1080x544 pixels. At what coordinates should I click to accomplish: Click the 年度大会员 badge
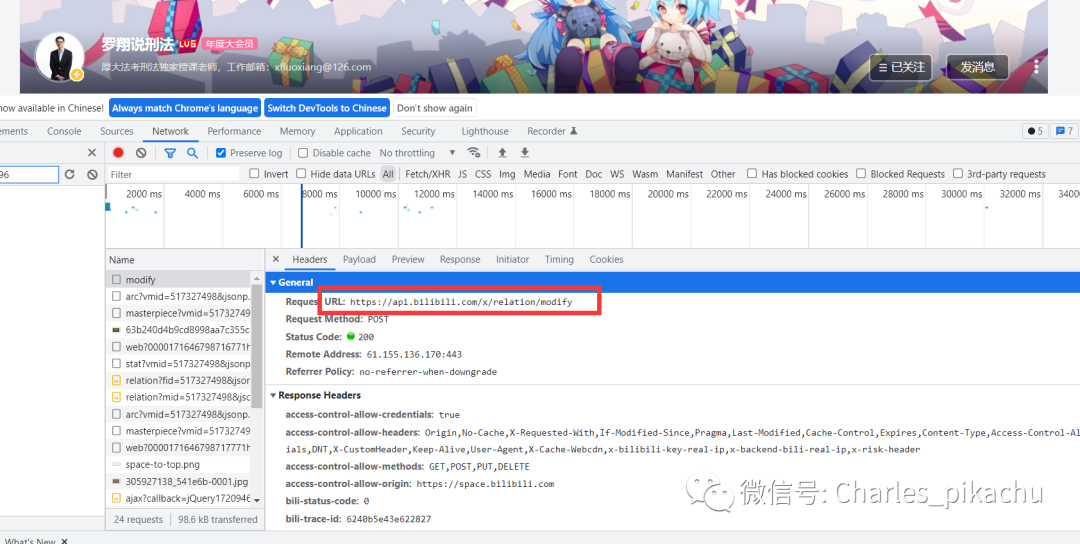pos(230,43)
